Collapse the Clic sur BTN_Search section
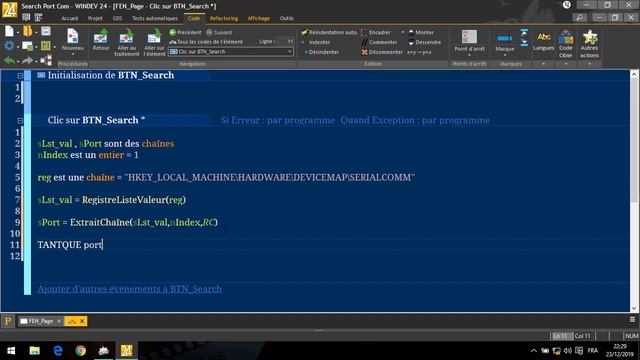Image resolution: width=640 pixels, height=360 pixels. (x=20, y=120)
